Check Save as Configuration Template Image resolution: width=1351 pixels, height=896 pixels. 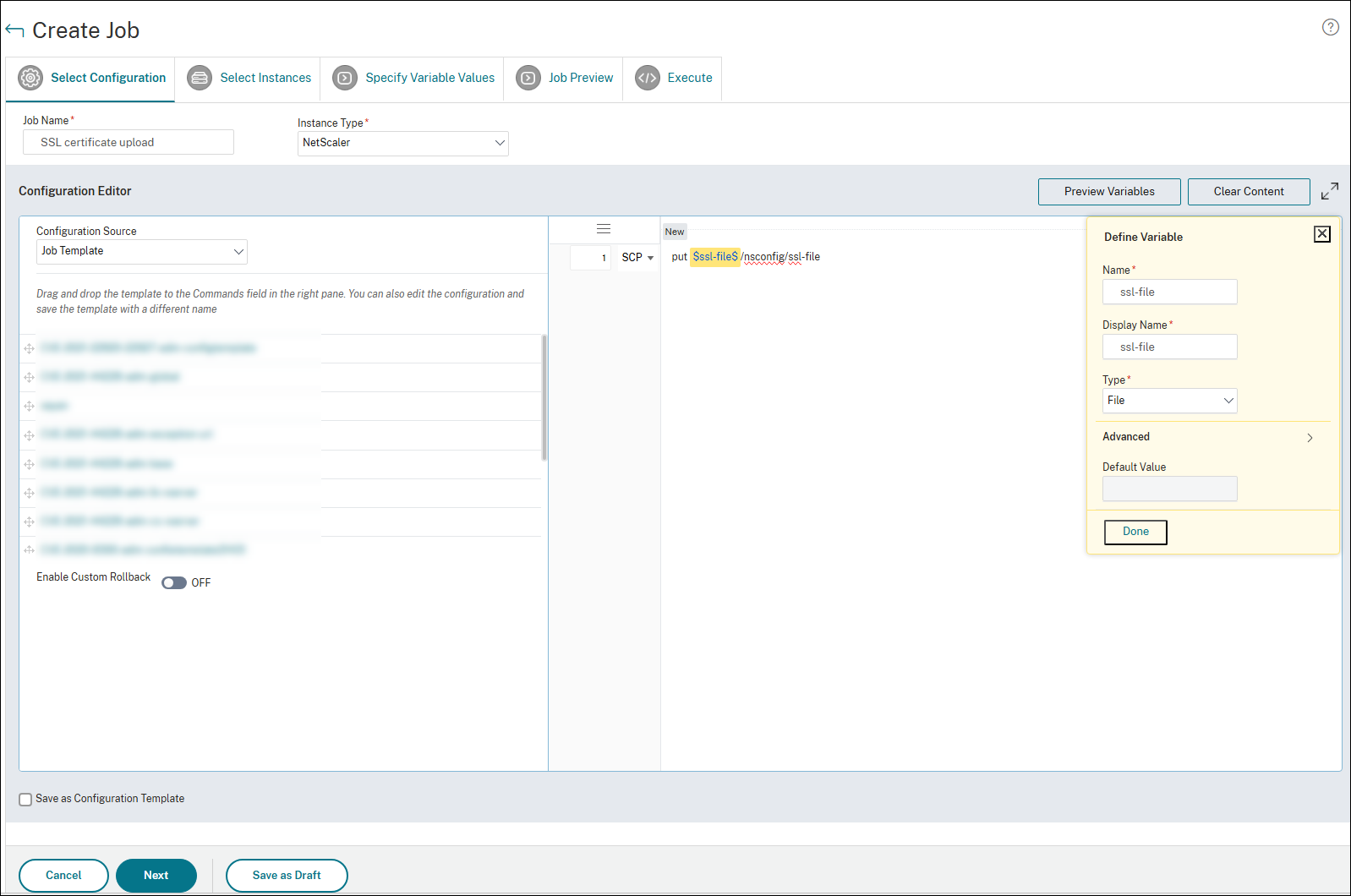point(25,799)
